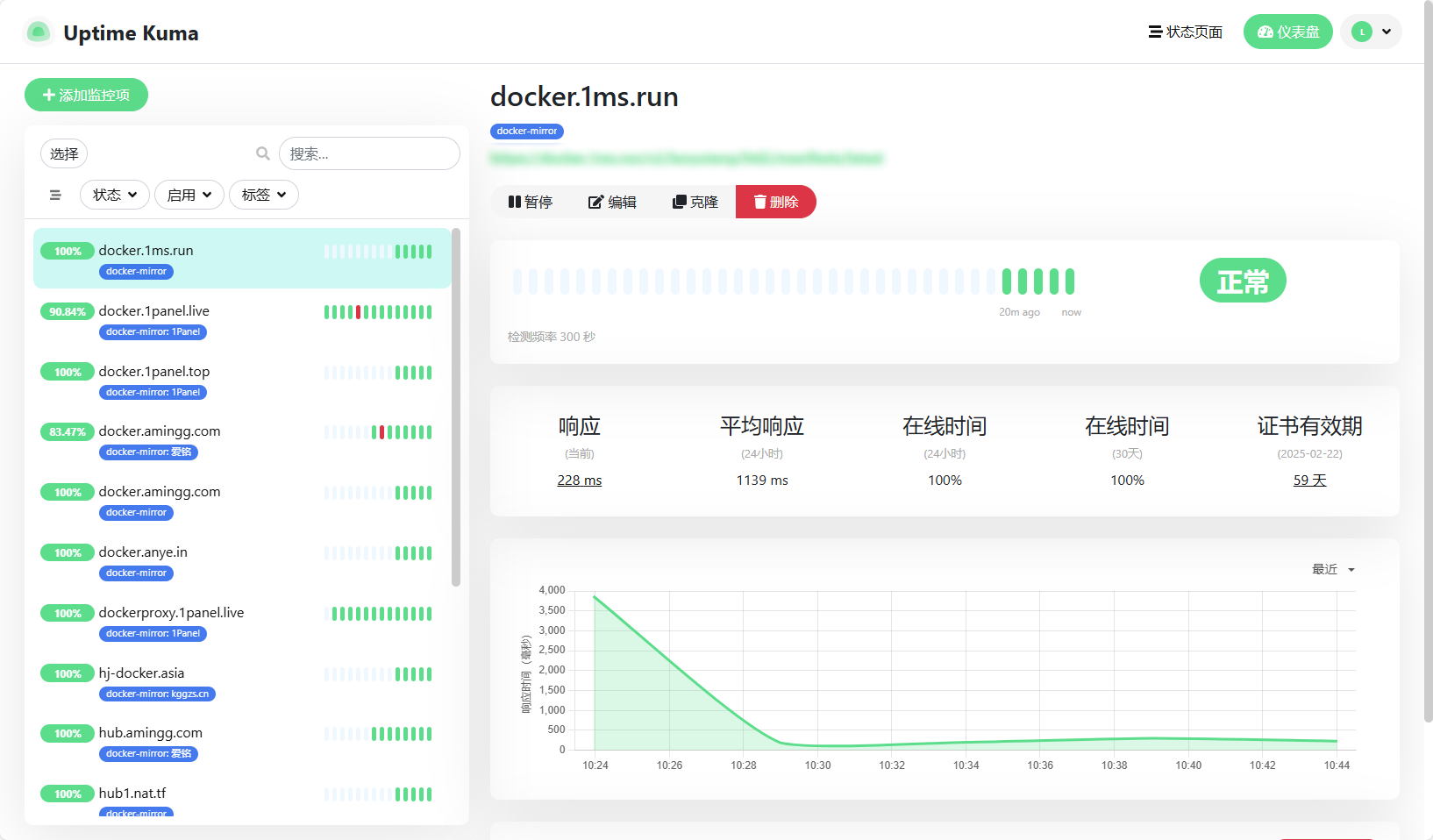The image size is (1433, 840).
Task: Click the 检测频率 300 秒 text
Action: click(x=552, y=337)
